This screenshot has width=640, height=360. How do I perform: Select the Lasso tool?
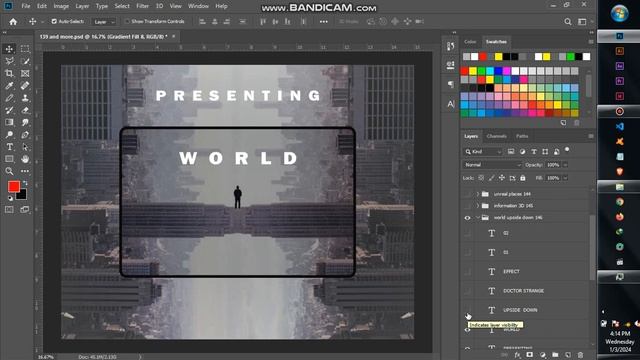(x=9, y=61)
